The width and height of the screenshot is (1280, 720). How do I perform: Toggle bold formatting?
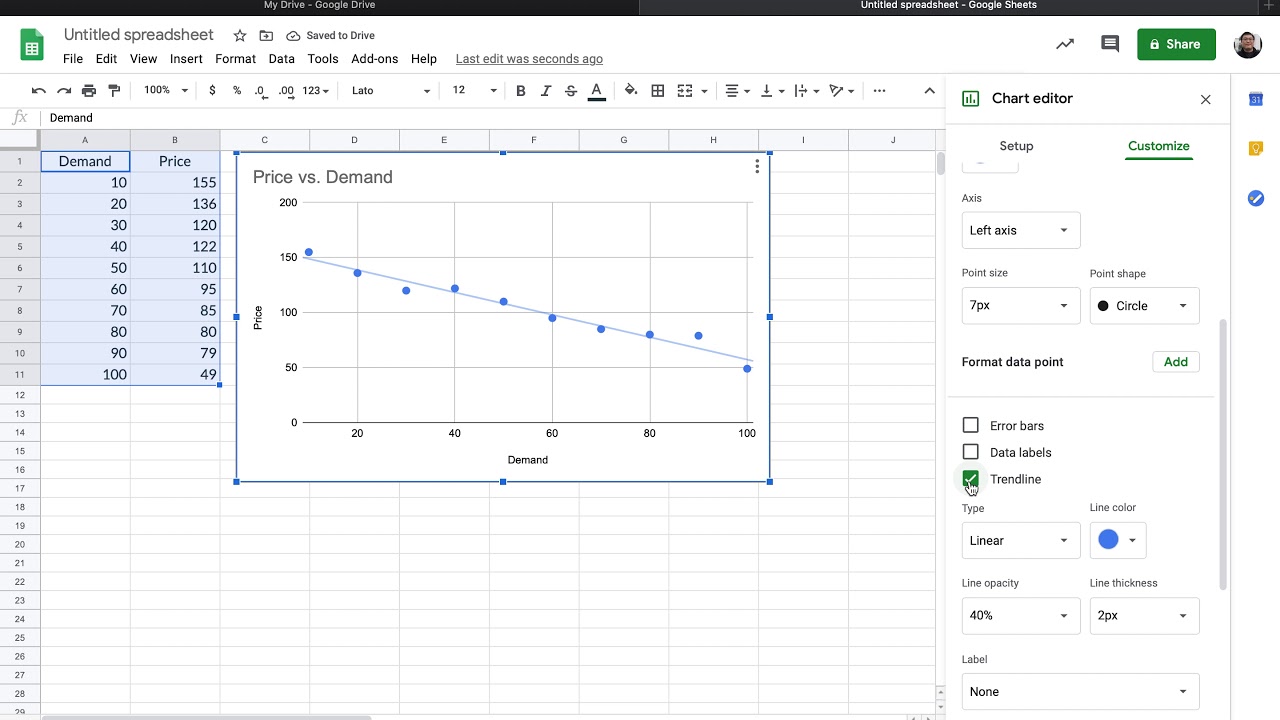click(x=520, y=90)
